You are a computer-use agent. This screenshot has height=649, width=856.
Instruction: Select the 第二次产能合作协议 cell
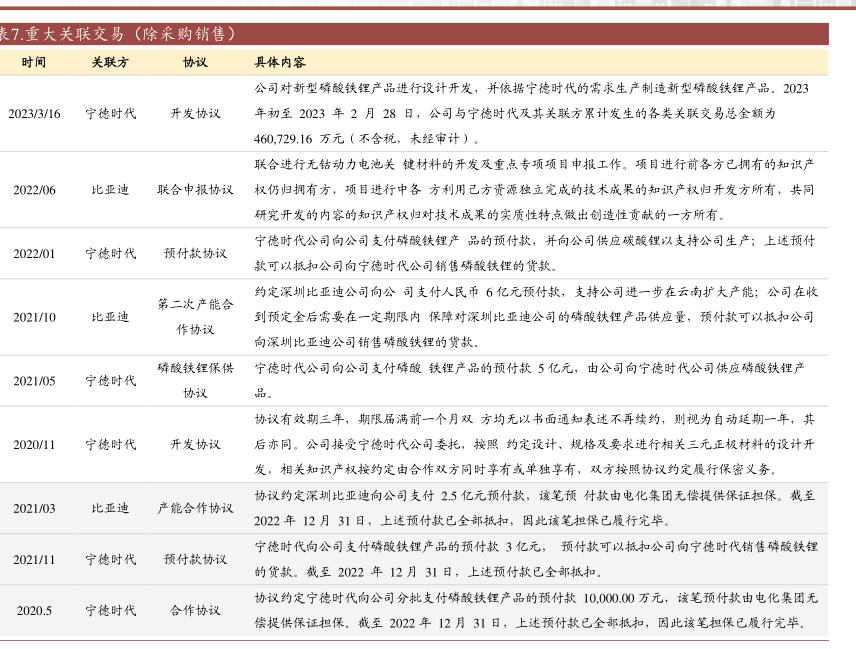[195, 316]
